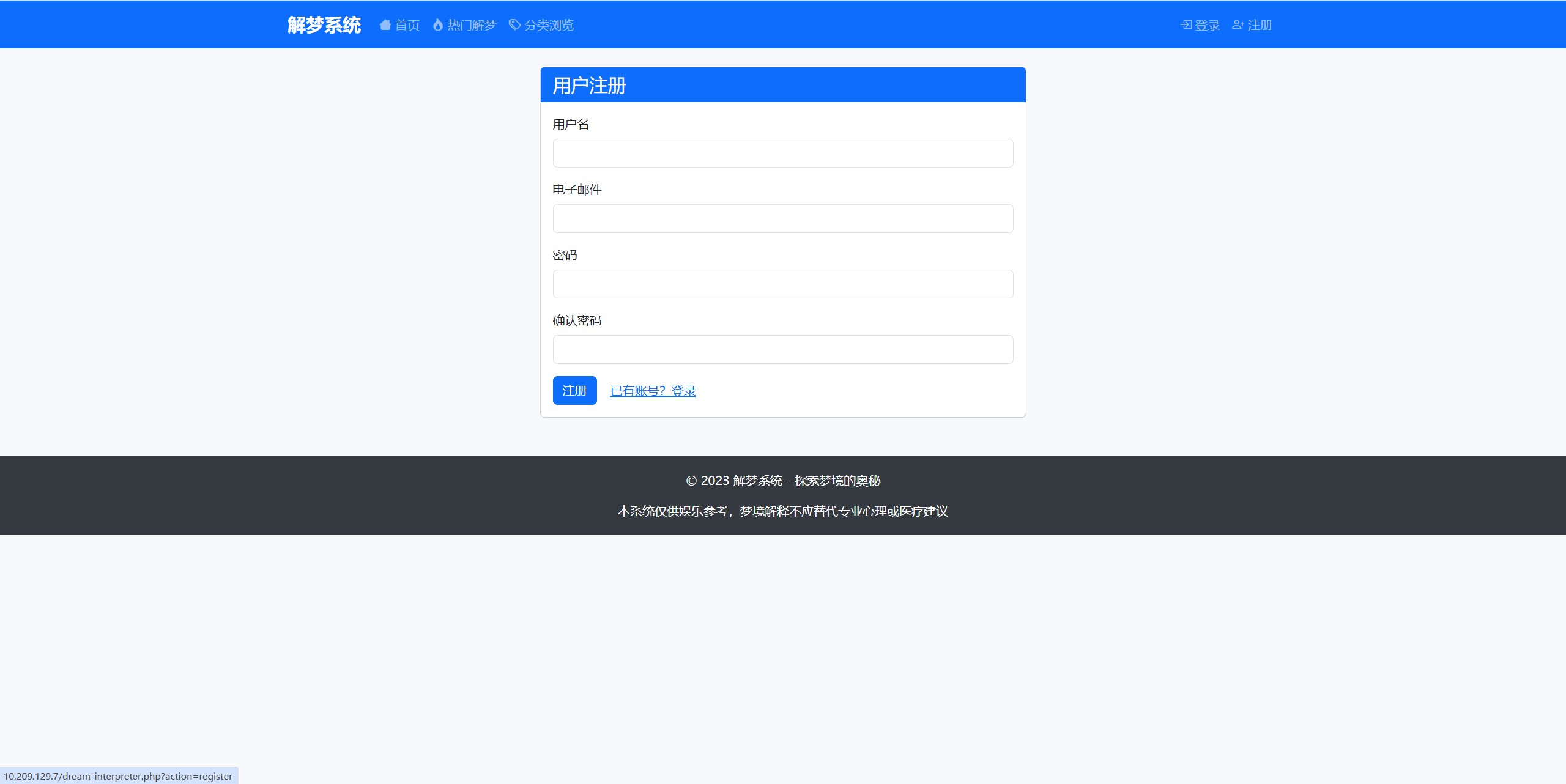1566x784 pixels.
Task: Click the 用户名 field label
Action: pyautogui.click(x=571, y=125)
